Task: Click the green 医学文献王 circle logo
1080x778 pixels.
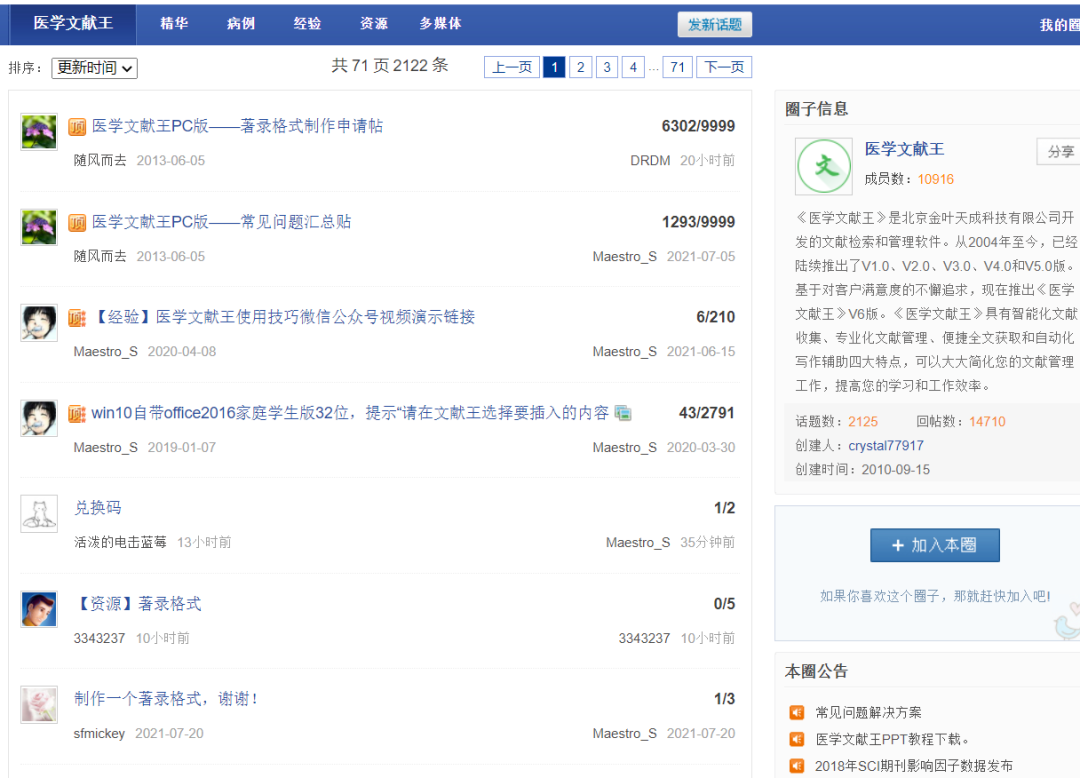Action: pyautogui.click(x=824, y=167)
